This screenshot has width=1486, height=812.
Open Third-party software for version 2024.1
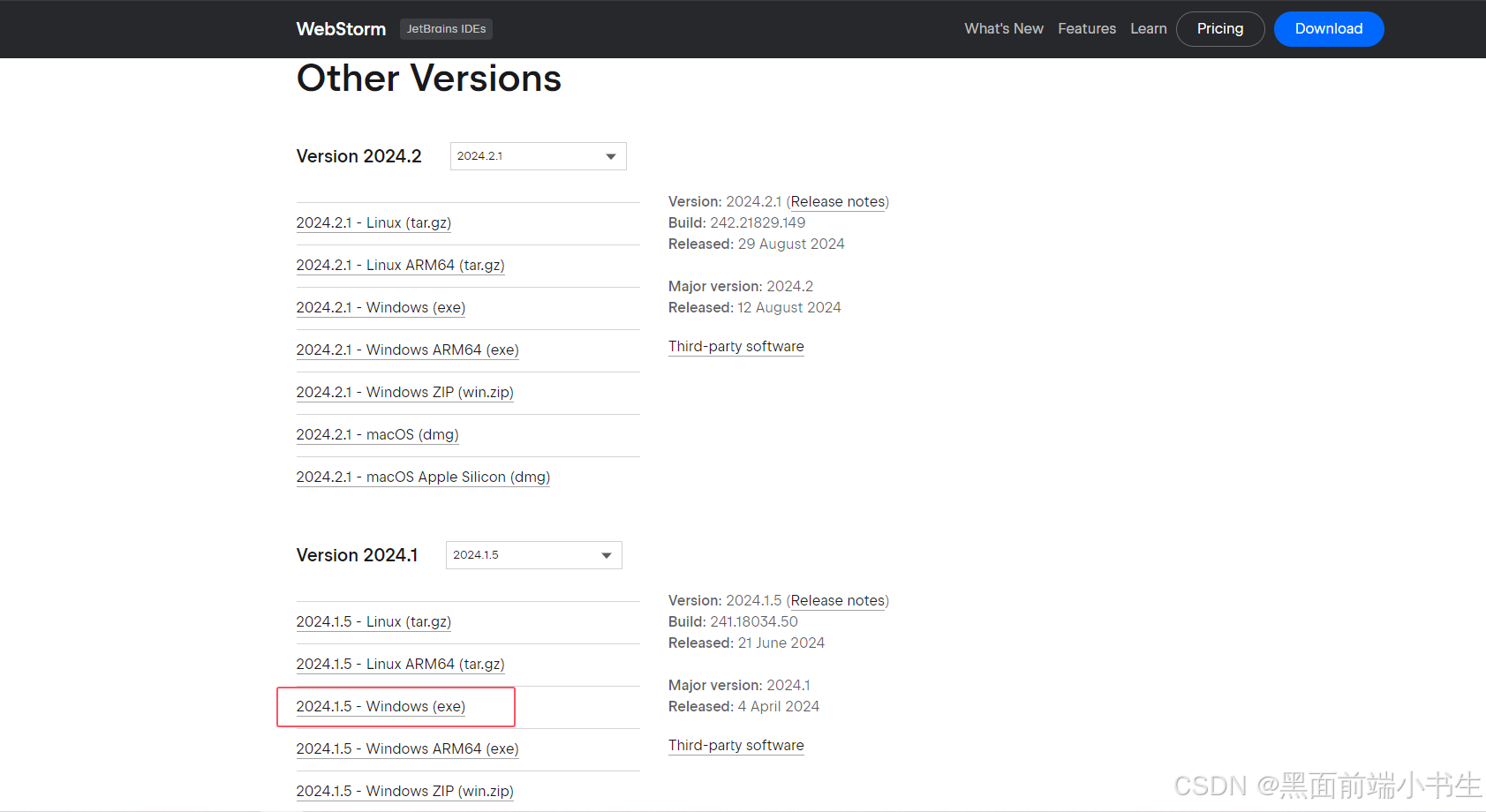[x=736, y=746]
